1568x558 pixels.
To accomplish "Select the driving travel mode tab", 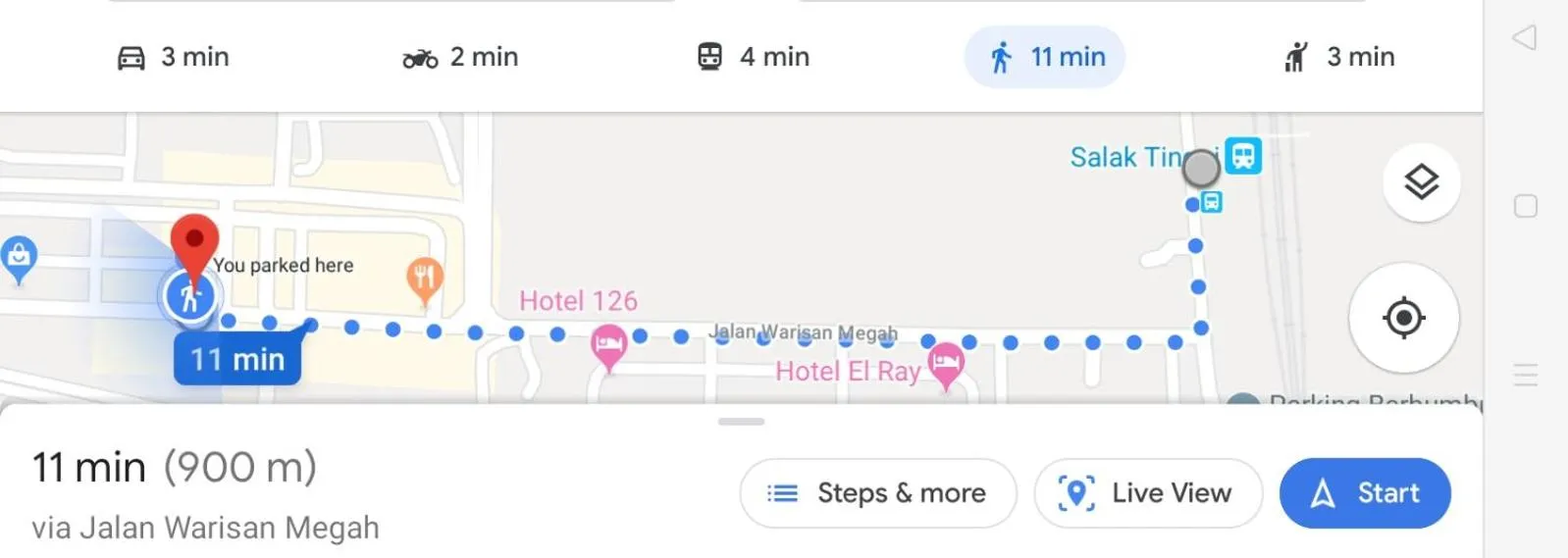I will 173,57.
